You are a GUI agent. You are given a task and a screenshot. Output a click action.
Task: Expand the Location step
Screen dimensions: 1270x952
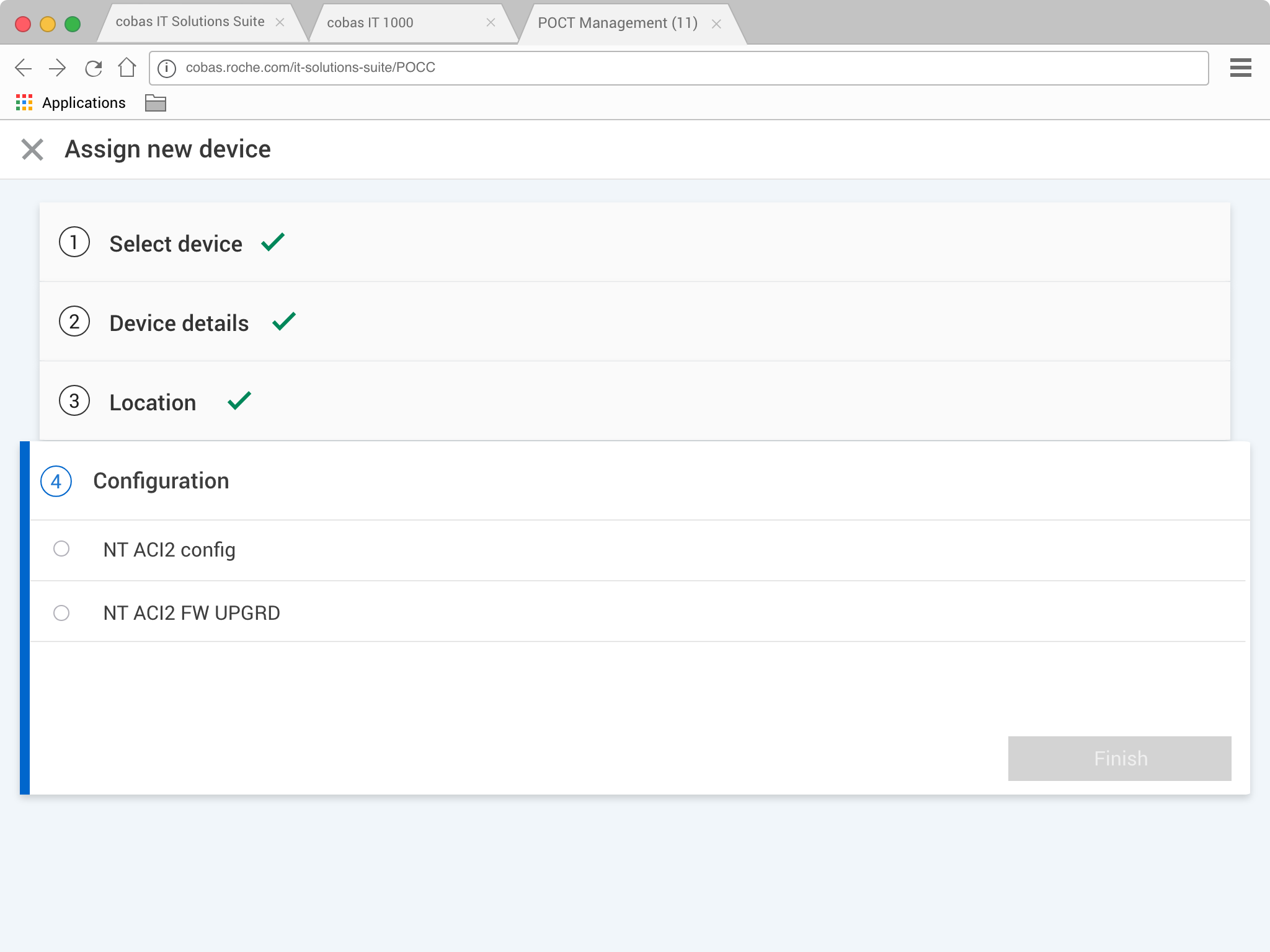point(153,402)
